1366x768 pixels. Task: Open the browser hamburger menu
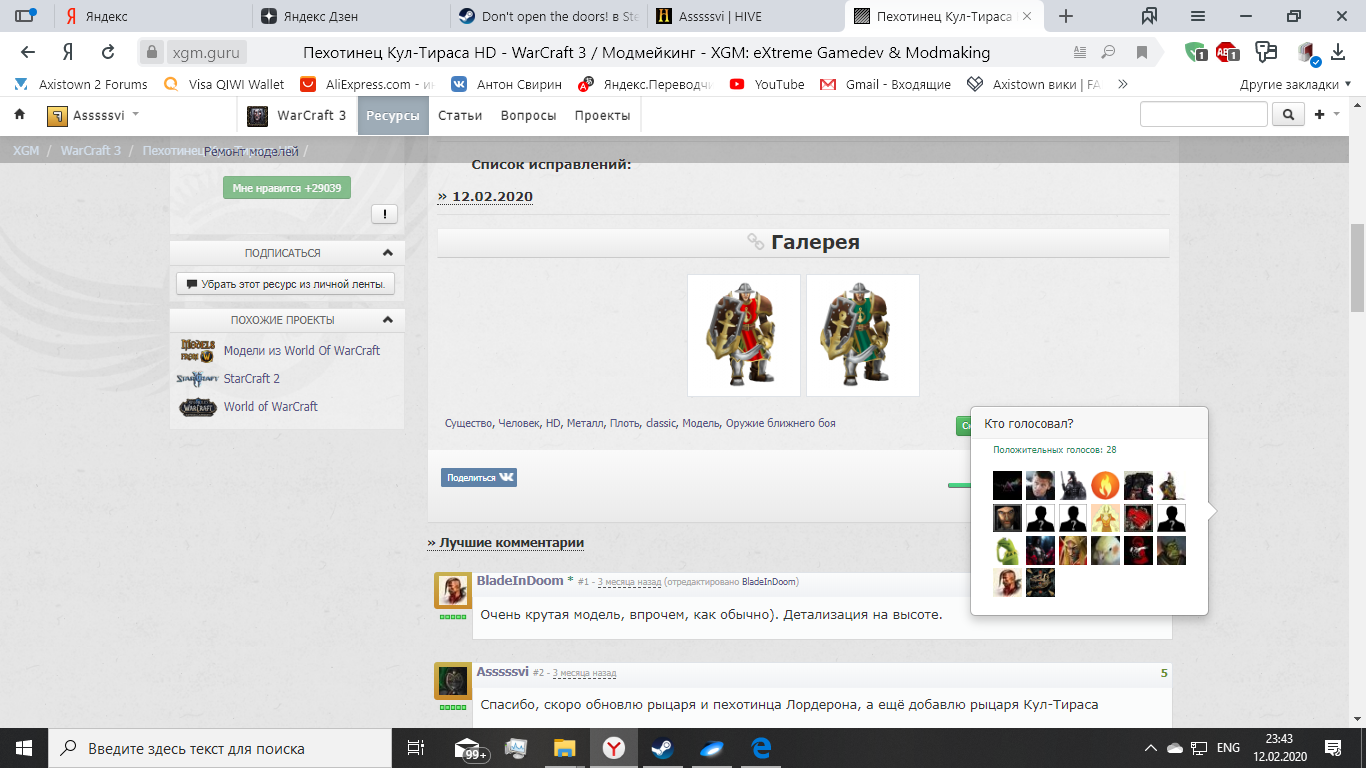[1198, 16]
